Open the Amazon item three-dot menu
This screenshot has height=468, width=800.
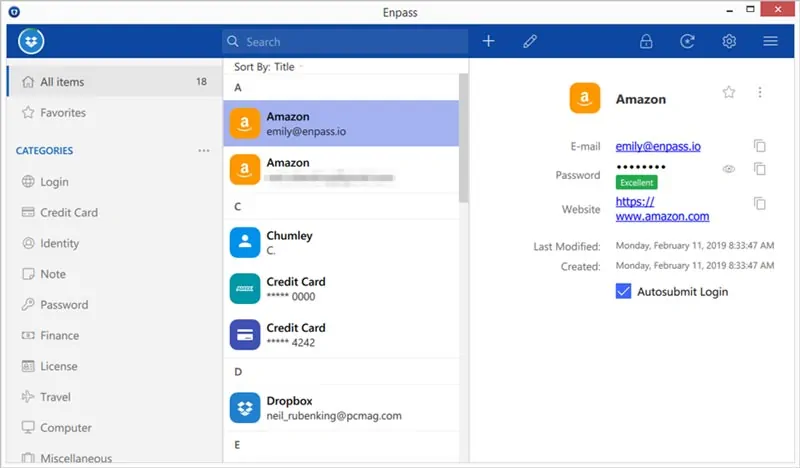tap(760, 92)
